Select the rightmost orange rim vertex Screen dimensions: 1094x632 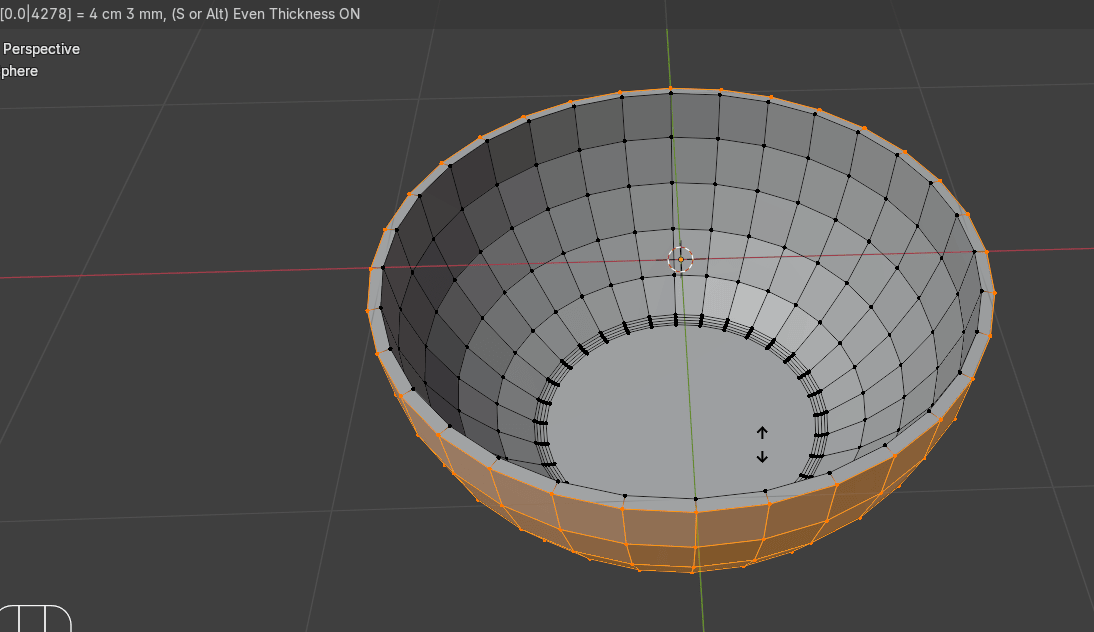[994, 292]
